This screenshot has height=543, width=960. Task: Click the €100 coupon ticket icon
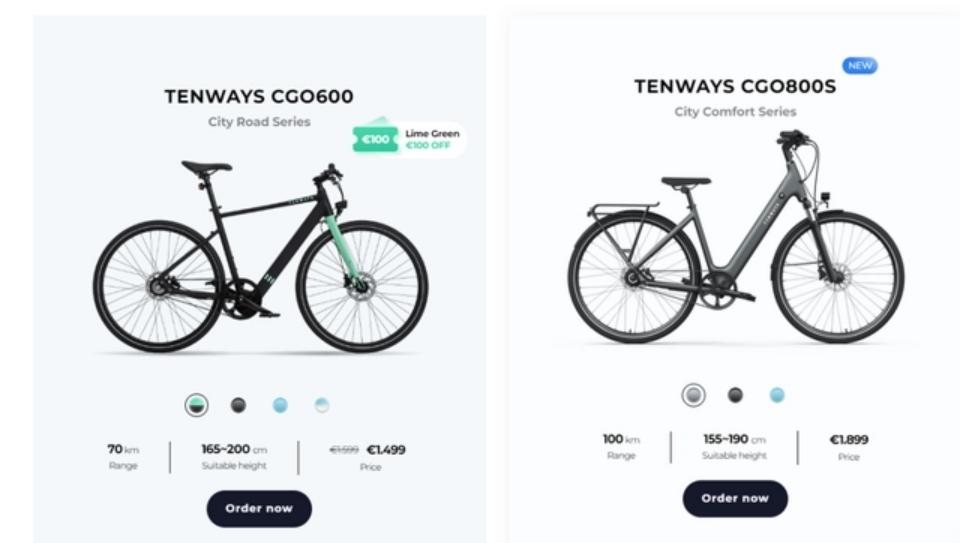[376, 139]
